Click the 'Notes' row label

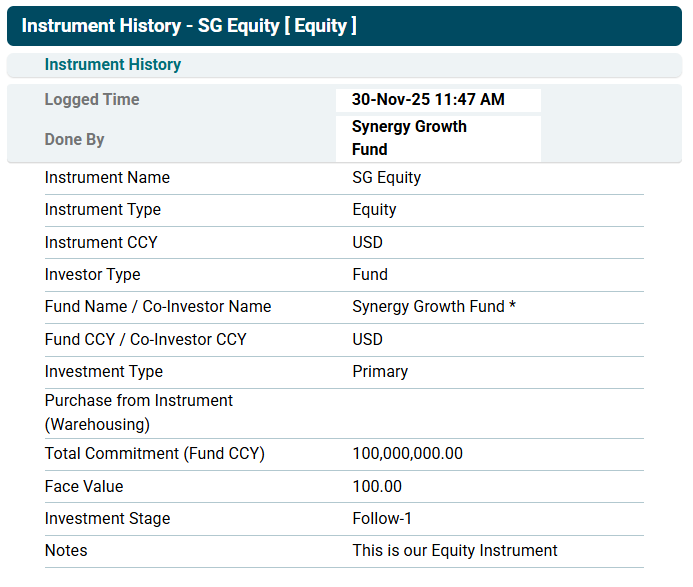(66, 551)
